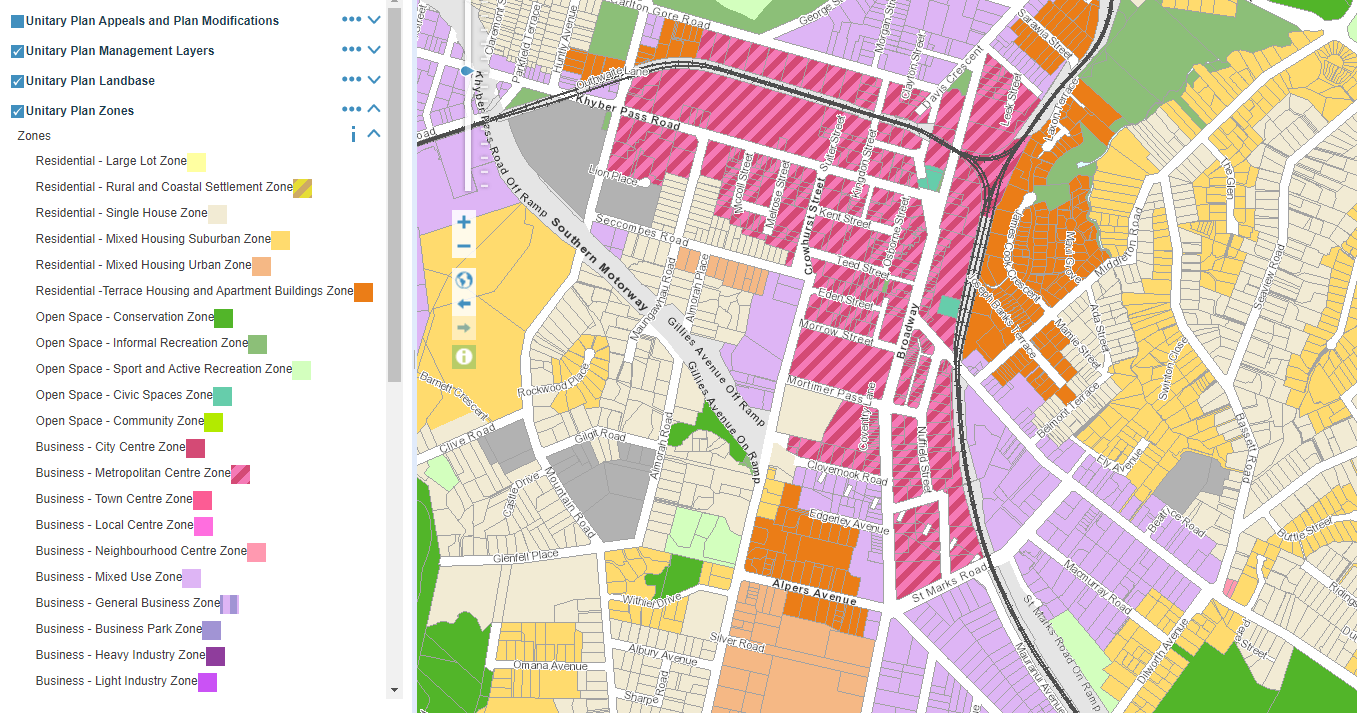Toggle the Unitary Plan Zones layer visibility
1357x713 pixels.
(16, 110)
